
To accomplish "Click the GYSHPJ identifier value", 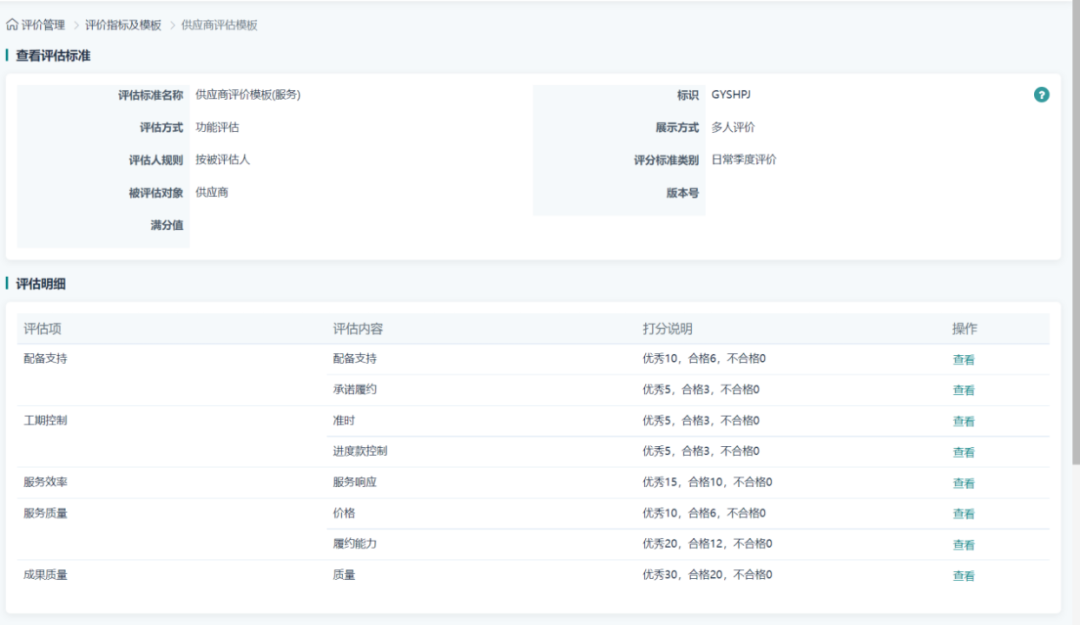I will [x=731, y=95].
